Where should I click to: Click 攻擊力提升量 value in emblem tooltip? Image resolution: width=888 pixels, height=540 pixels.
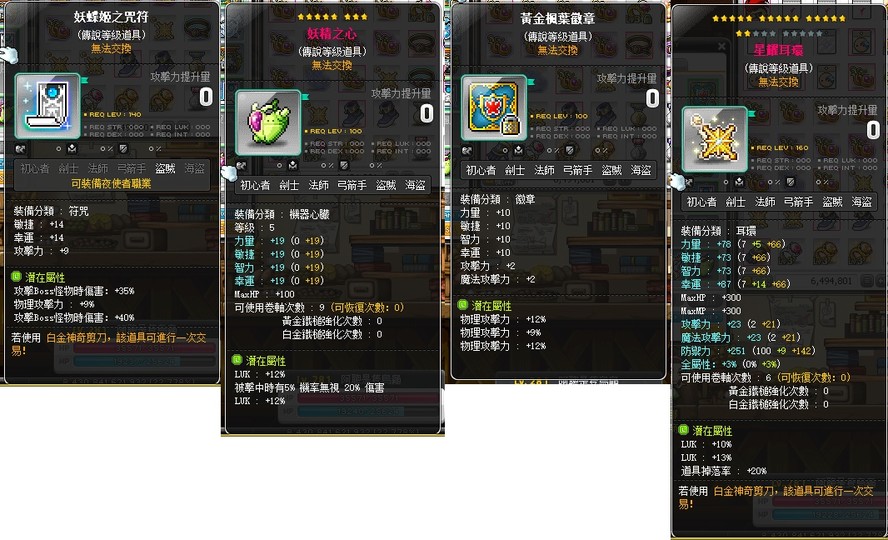click(x=652, y=98)
